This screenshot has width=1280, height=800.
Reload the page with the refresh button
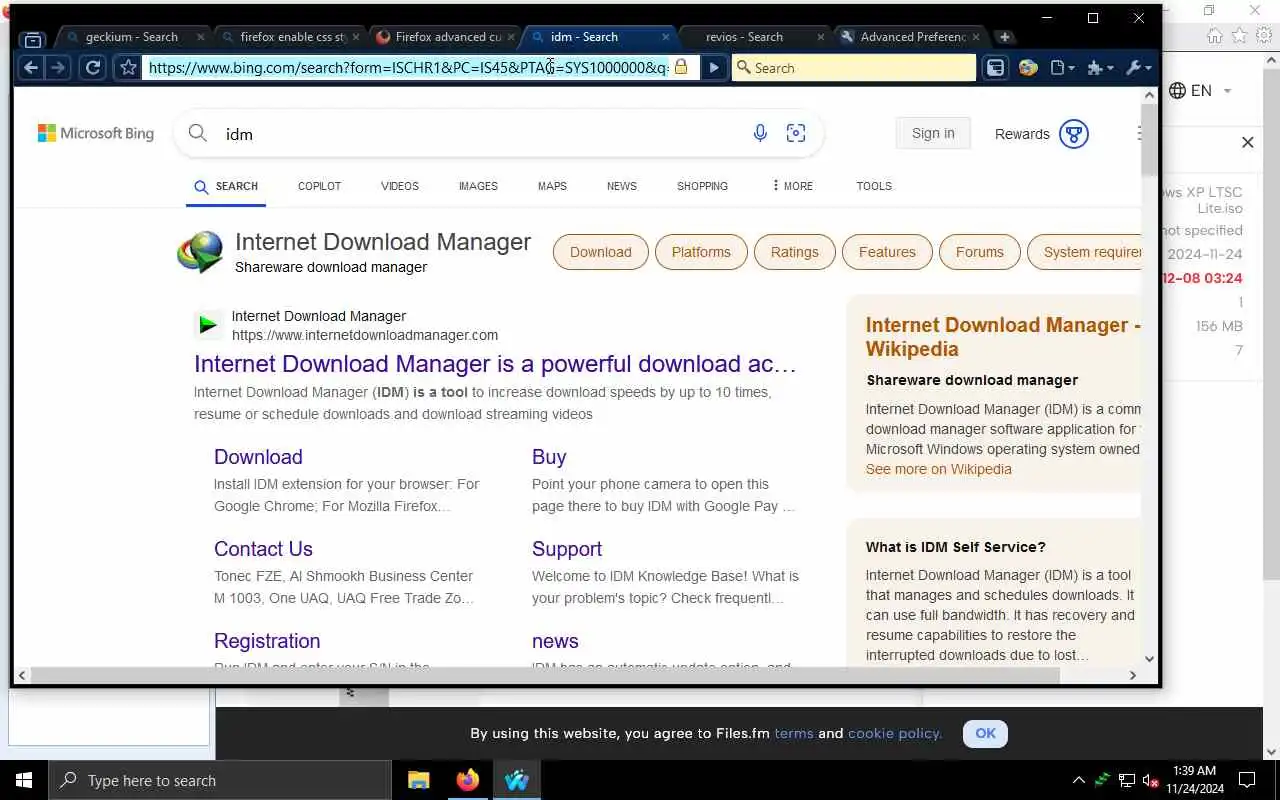tap(93, 67)
